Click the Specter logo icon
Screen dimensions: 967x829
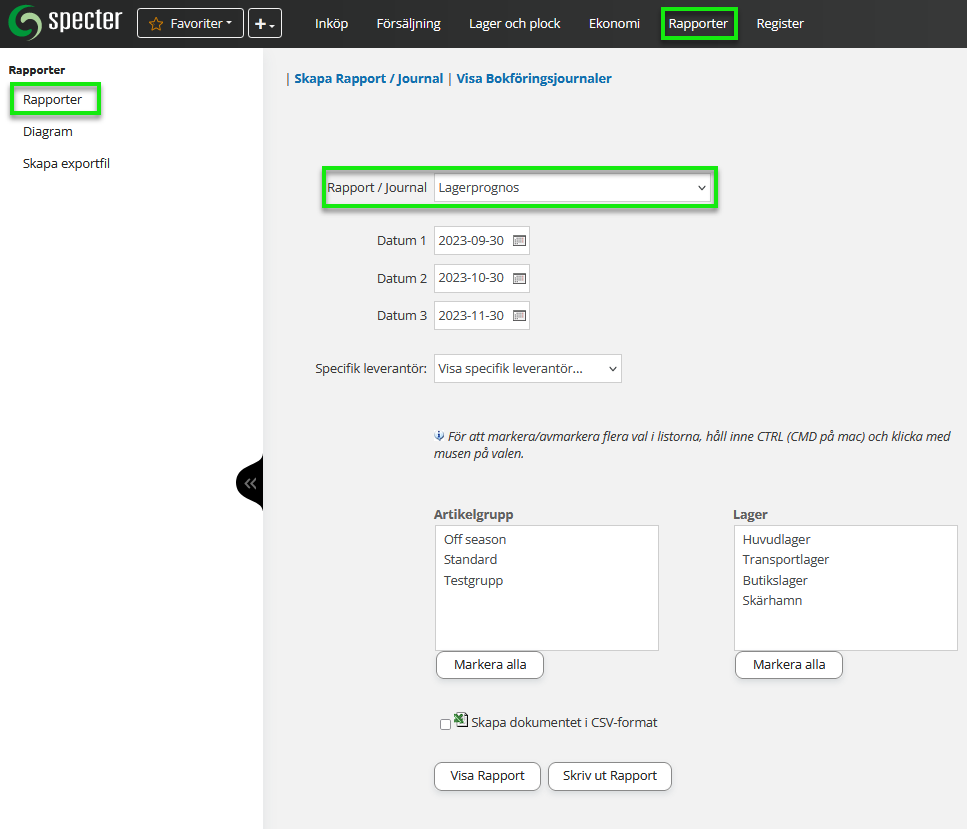(25, 23)
